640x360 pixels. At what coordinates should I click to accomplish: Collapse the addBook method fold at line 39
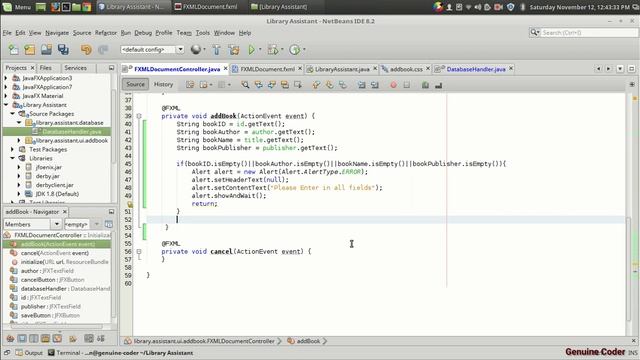pyautogui.click(x=139, y=116)
